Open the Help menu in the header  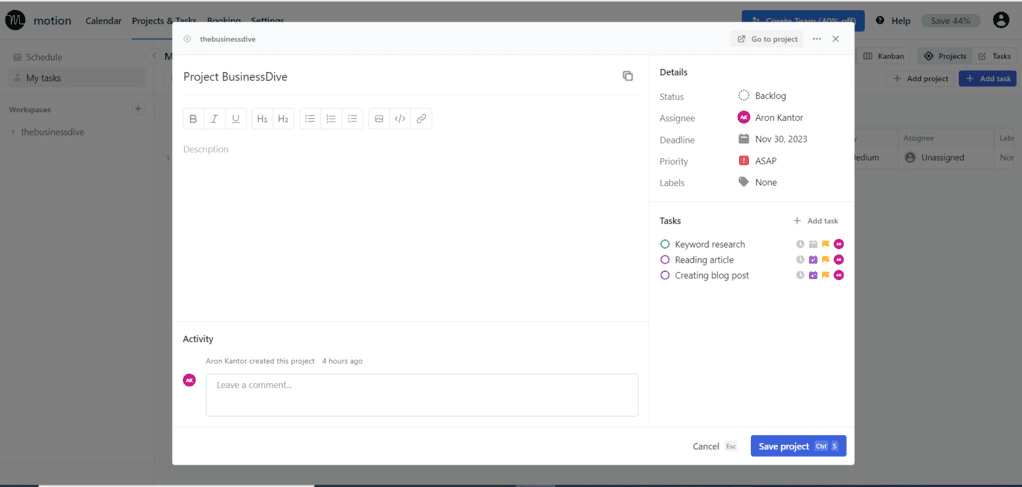tap(894, 21)
